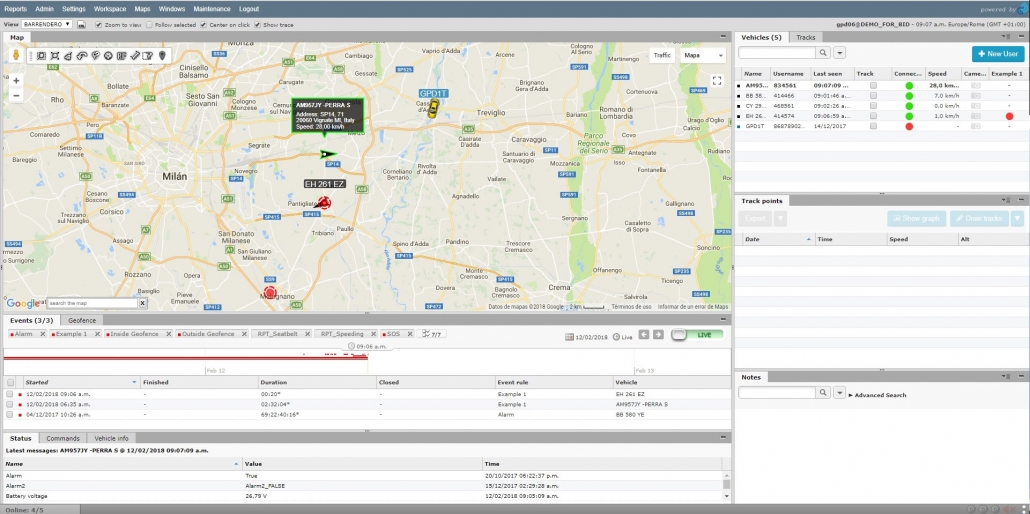Viewport: 1030px width, 514px height.
Task: Select the location pin marker tool
Action: (162, 56)
